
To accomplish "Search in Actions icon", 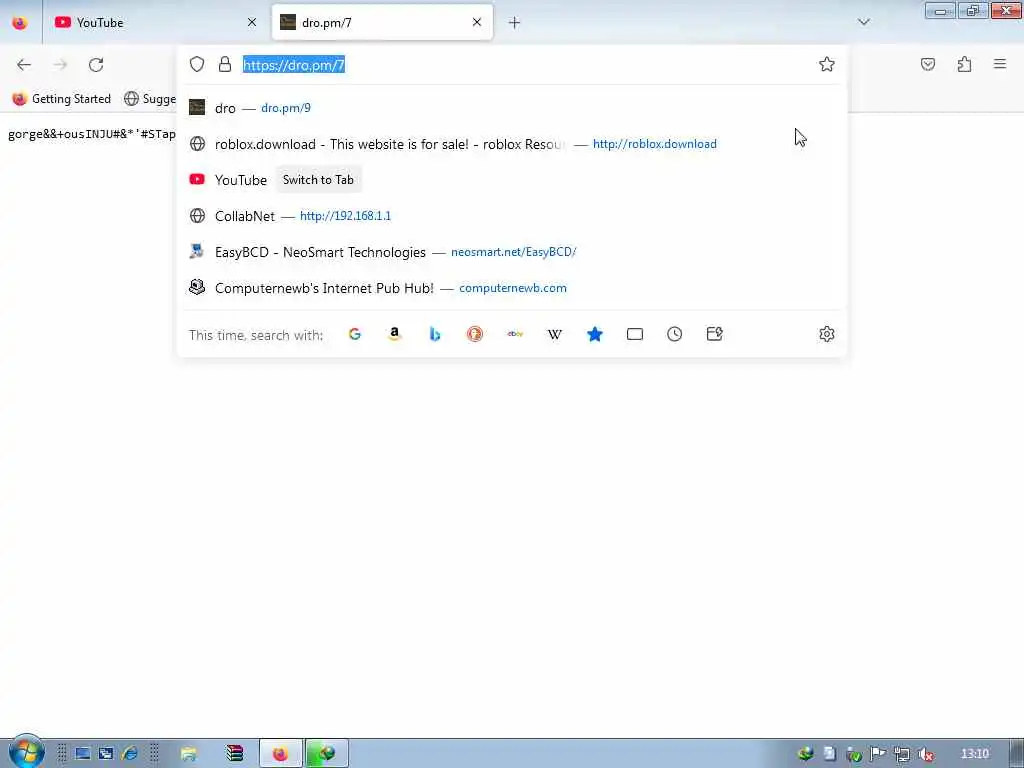I will click(714, 334).
